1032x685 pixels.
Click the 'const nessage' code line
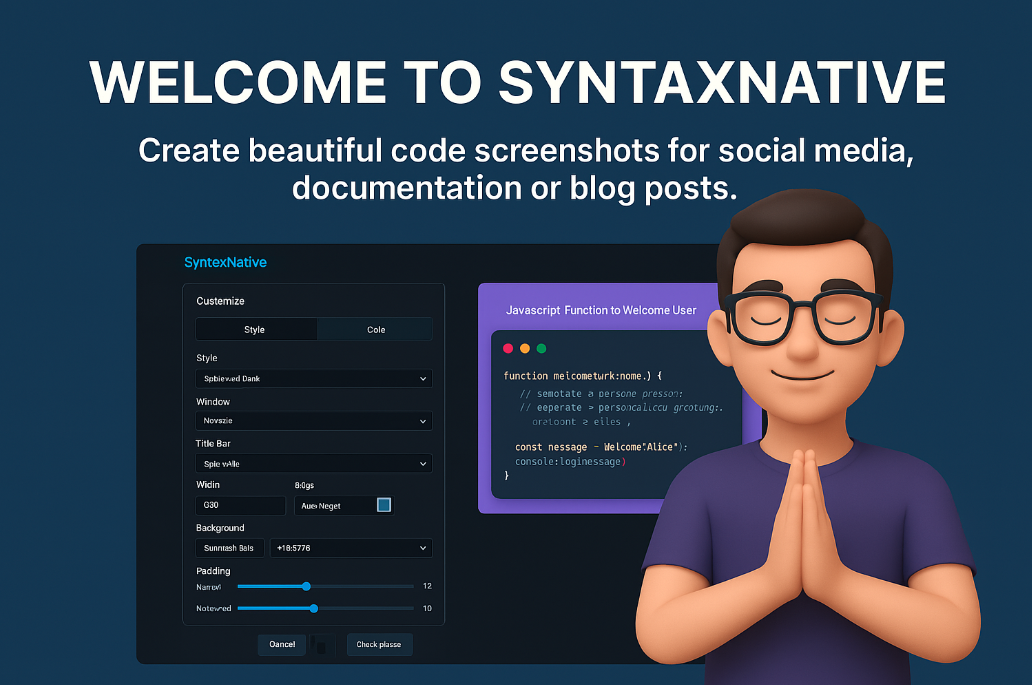coord(601,447)
